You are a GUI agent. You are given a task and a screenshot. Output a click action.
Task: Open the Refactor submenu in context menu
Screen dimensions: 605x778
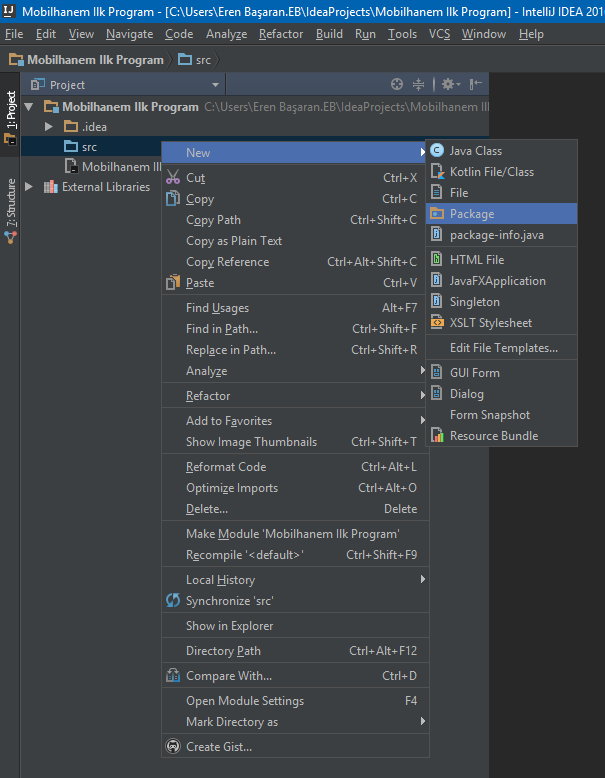pyautogui.click(x=295, y=396)
